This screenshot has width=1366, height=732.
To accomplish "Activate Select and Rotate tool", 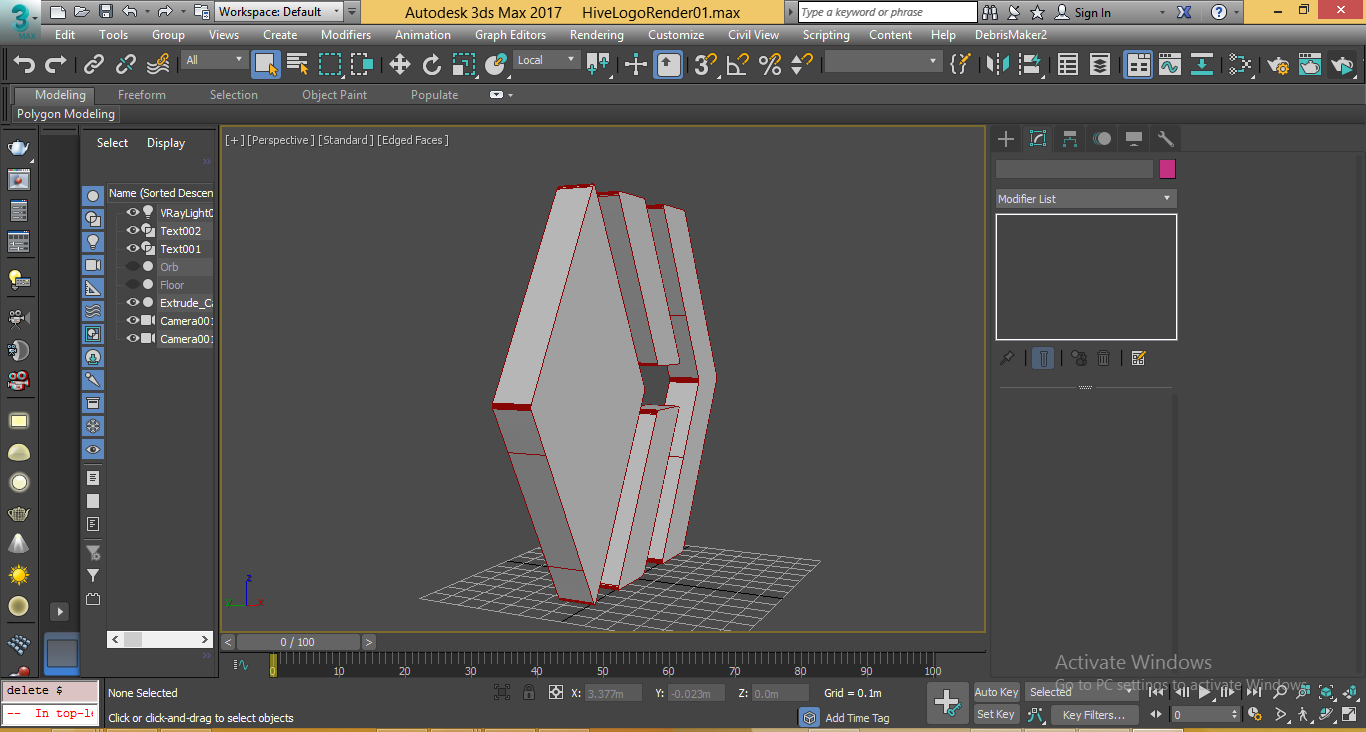I will point(432,65).
